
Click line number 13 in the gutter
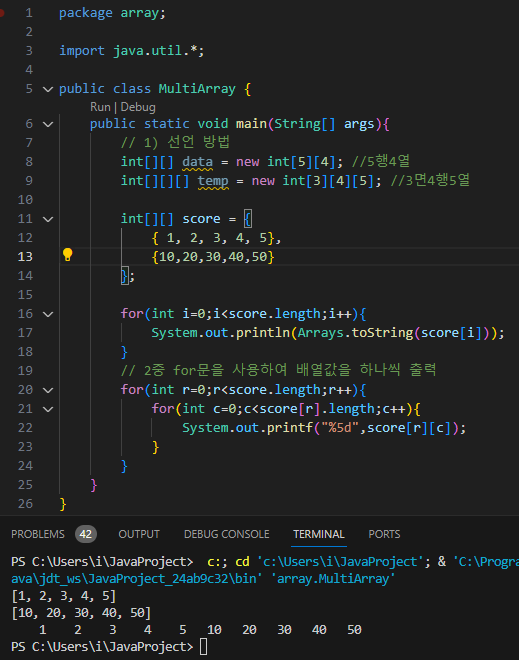click(x=25, y=257)
